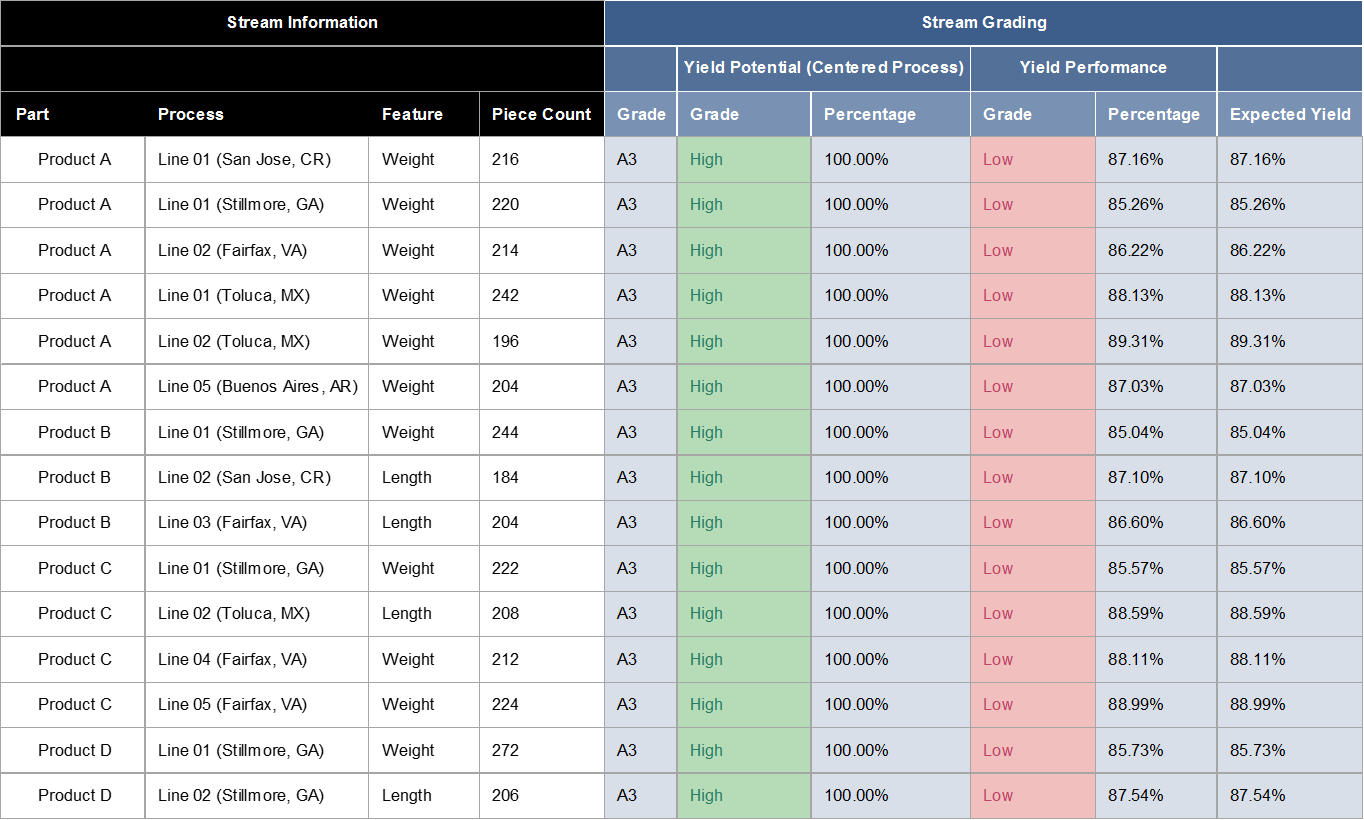1364x820 pixels.
Task: Click Yield Potential (Centered Process) header
Action: click(x=823, y=68)
